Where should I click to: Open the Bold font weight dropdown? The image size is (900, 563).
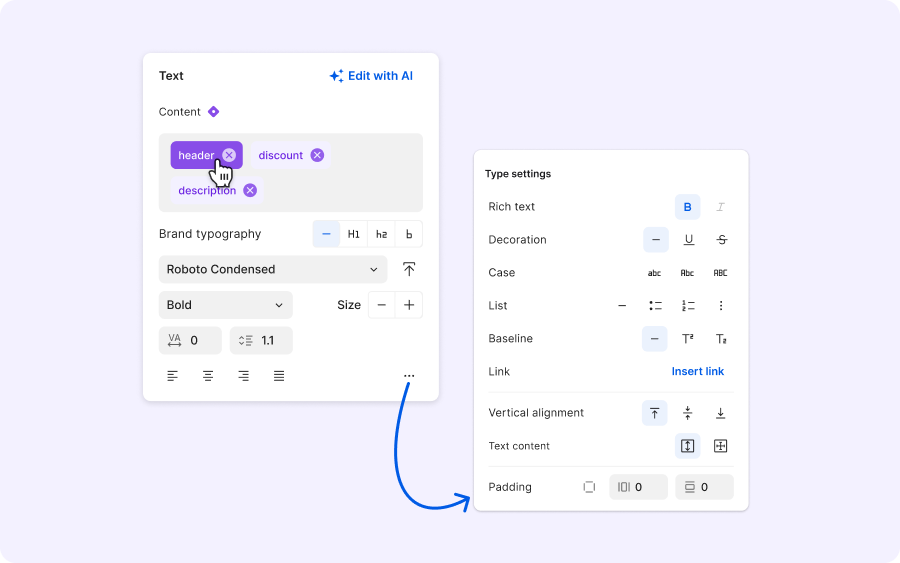pyautogui.click(x=225, y=305)
